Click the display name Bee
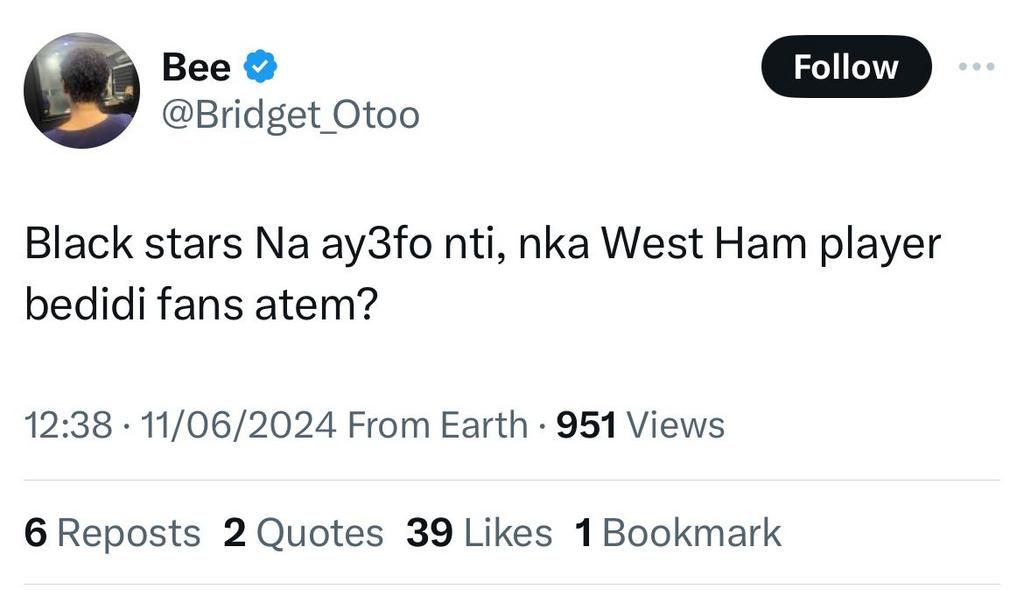 pyautogui.click(x=196, y=68)
